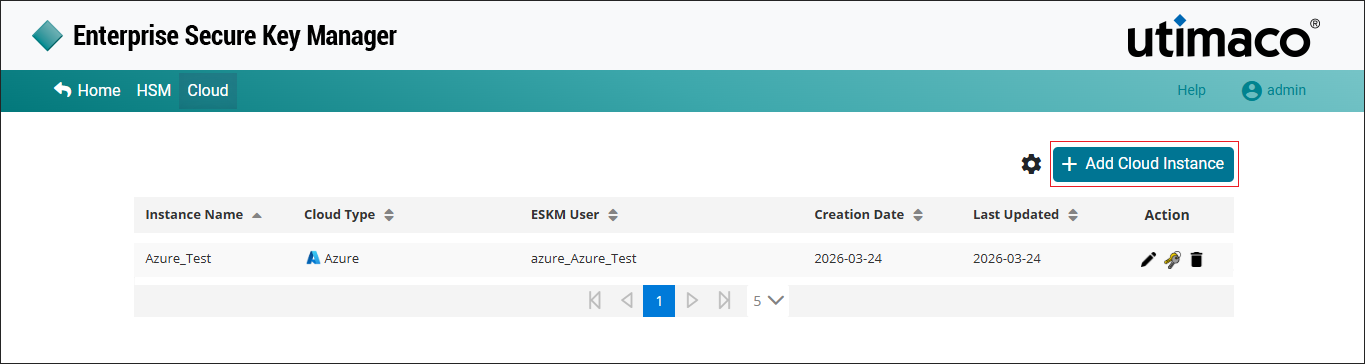
Task: Click the Creation Date value 2026-03-24
Action: (848, 259)
